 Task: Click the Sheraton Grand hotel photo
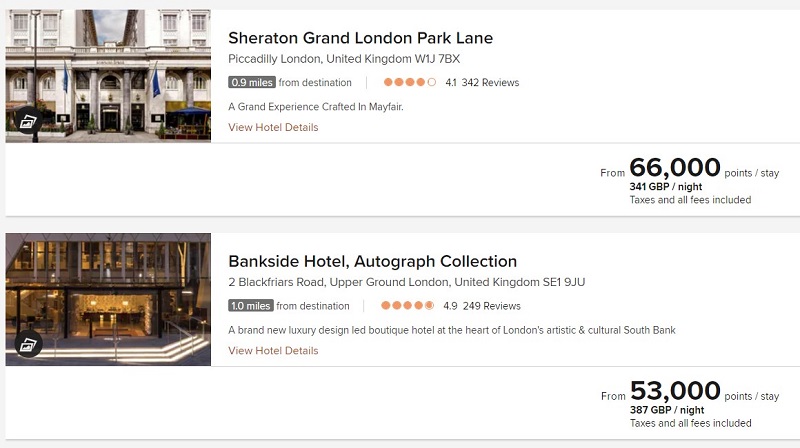tap(108, 76)
